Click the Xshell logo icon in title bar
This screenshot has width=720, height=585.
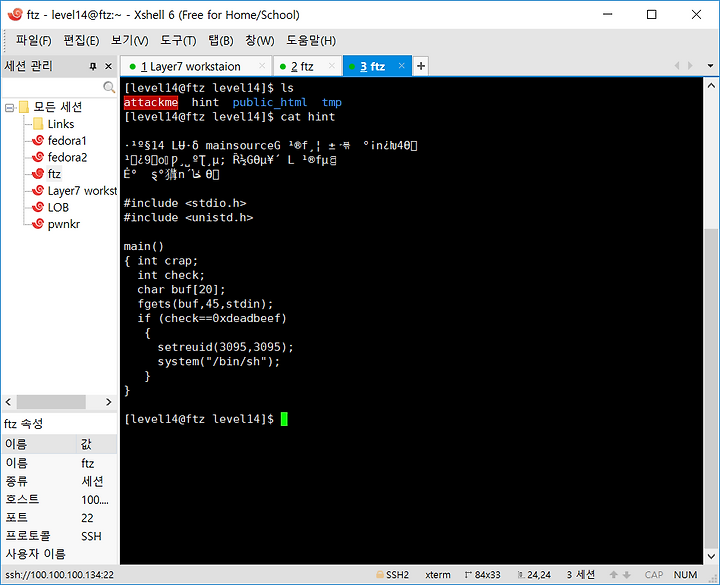click(x=15, y=15)
